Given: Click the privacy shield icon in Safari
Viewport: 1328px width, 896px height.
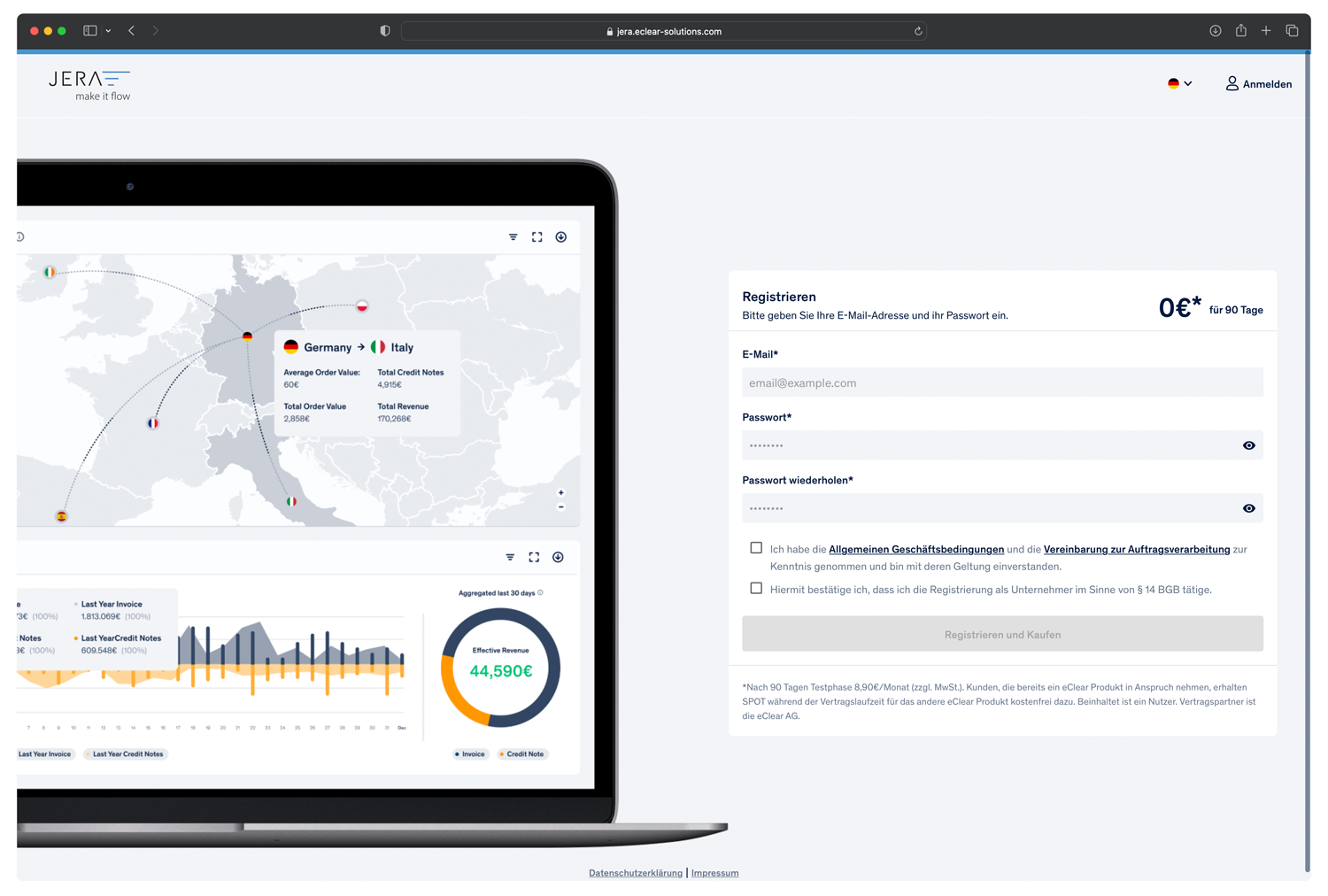Looking at the screenshot, I should click(385, 31).
